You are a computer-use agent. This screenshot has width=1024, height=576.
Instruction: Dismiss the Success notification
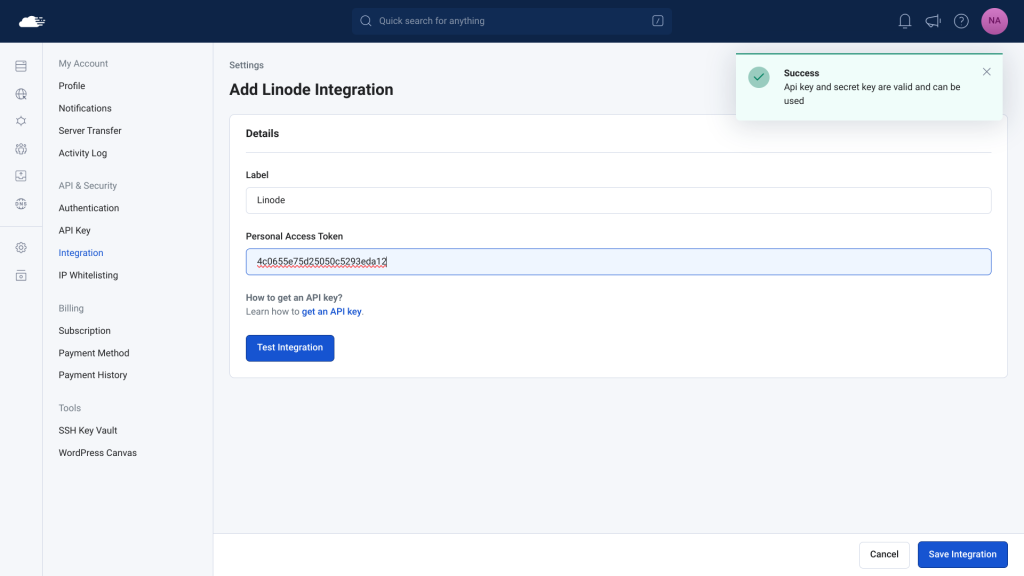[986, 72]
